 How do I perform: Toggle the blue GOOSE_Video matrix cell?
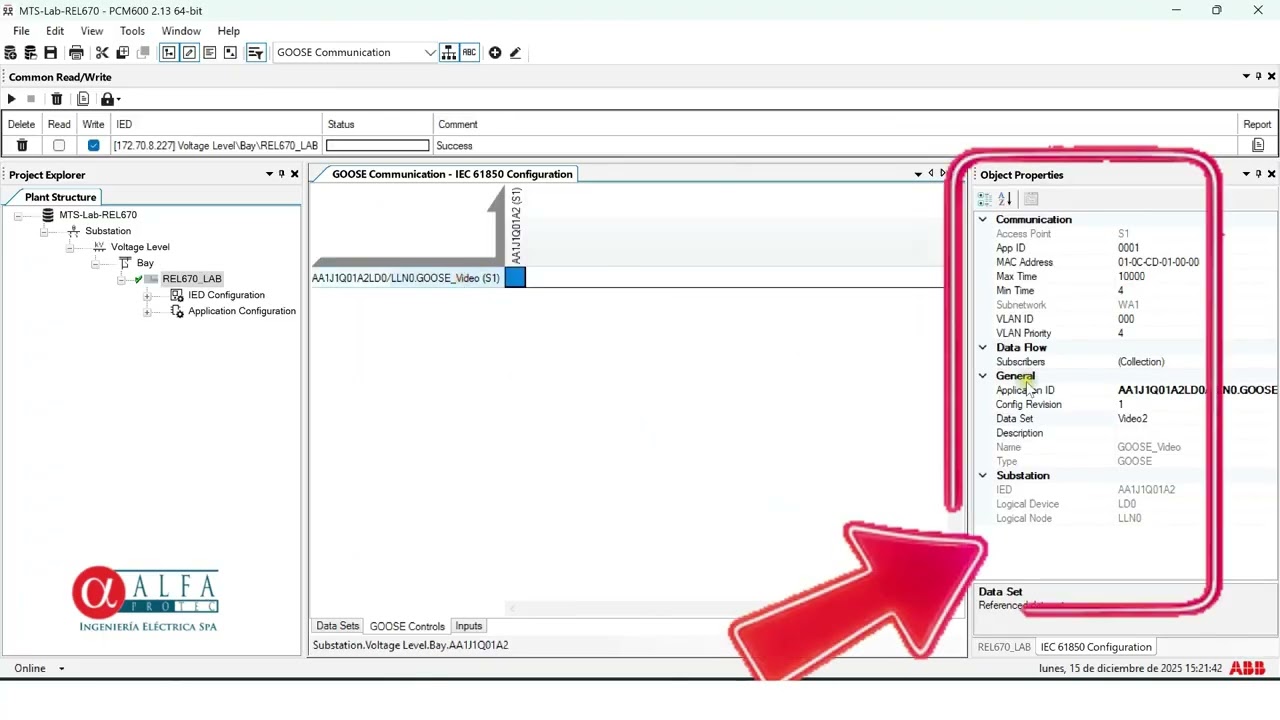point(515,278)
